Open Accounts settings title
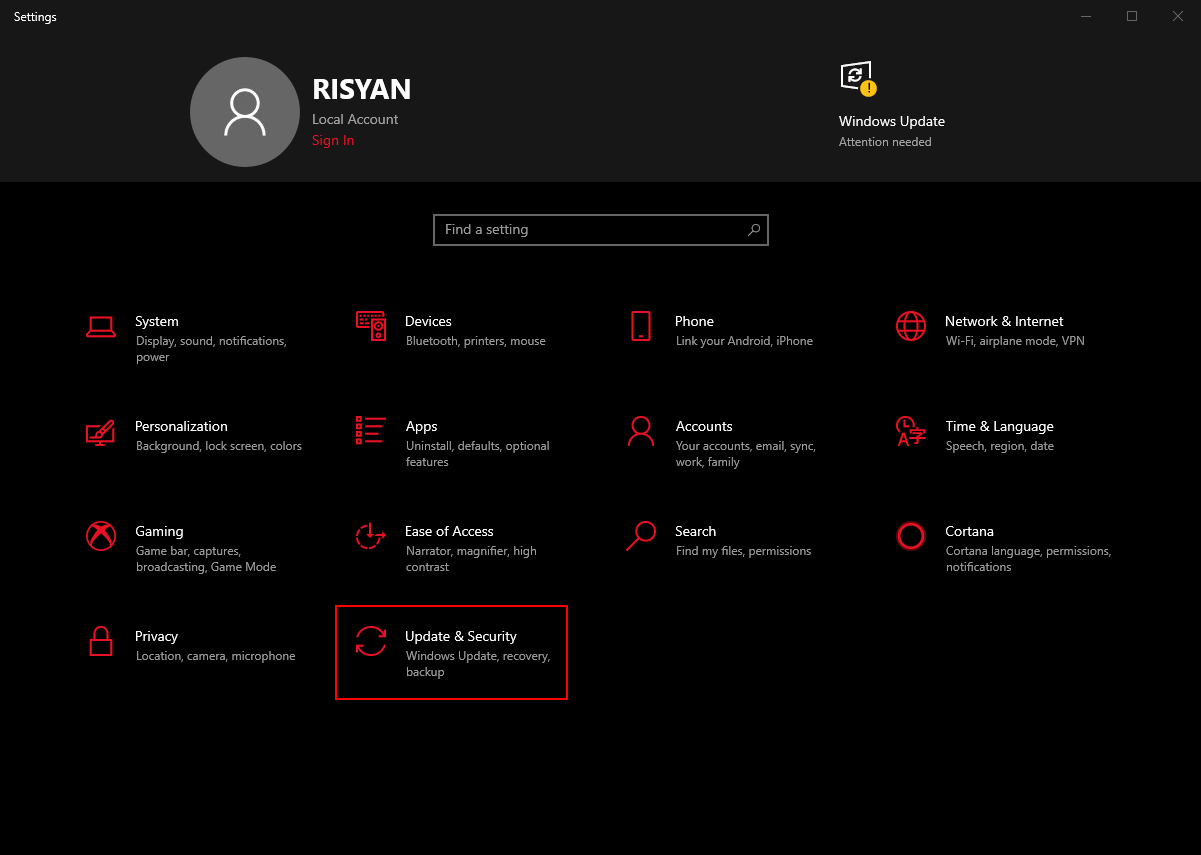This screenshot has width=1201, height=855. (x=704, y=426)
